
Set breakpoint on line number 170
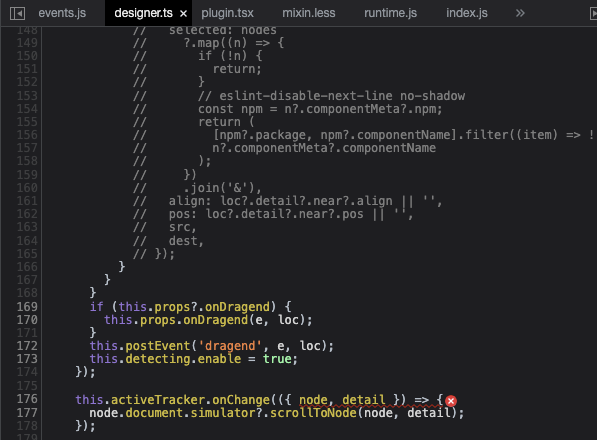(27, 320)
